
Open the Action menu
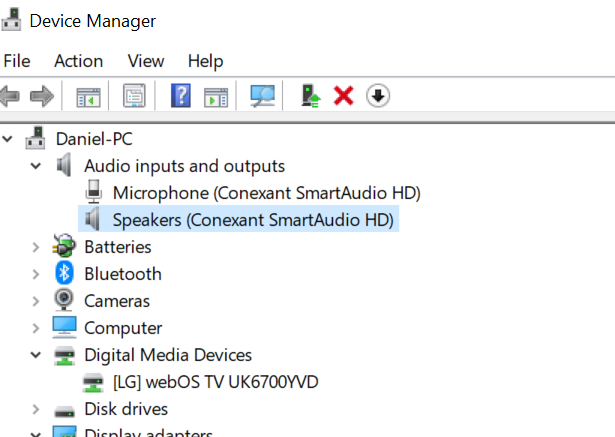[x=78, y=61]
